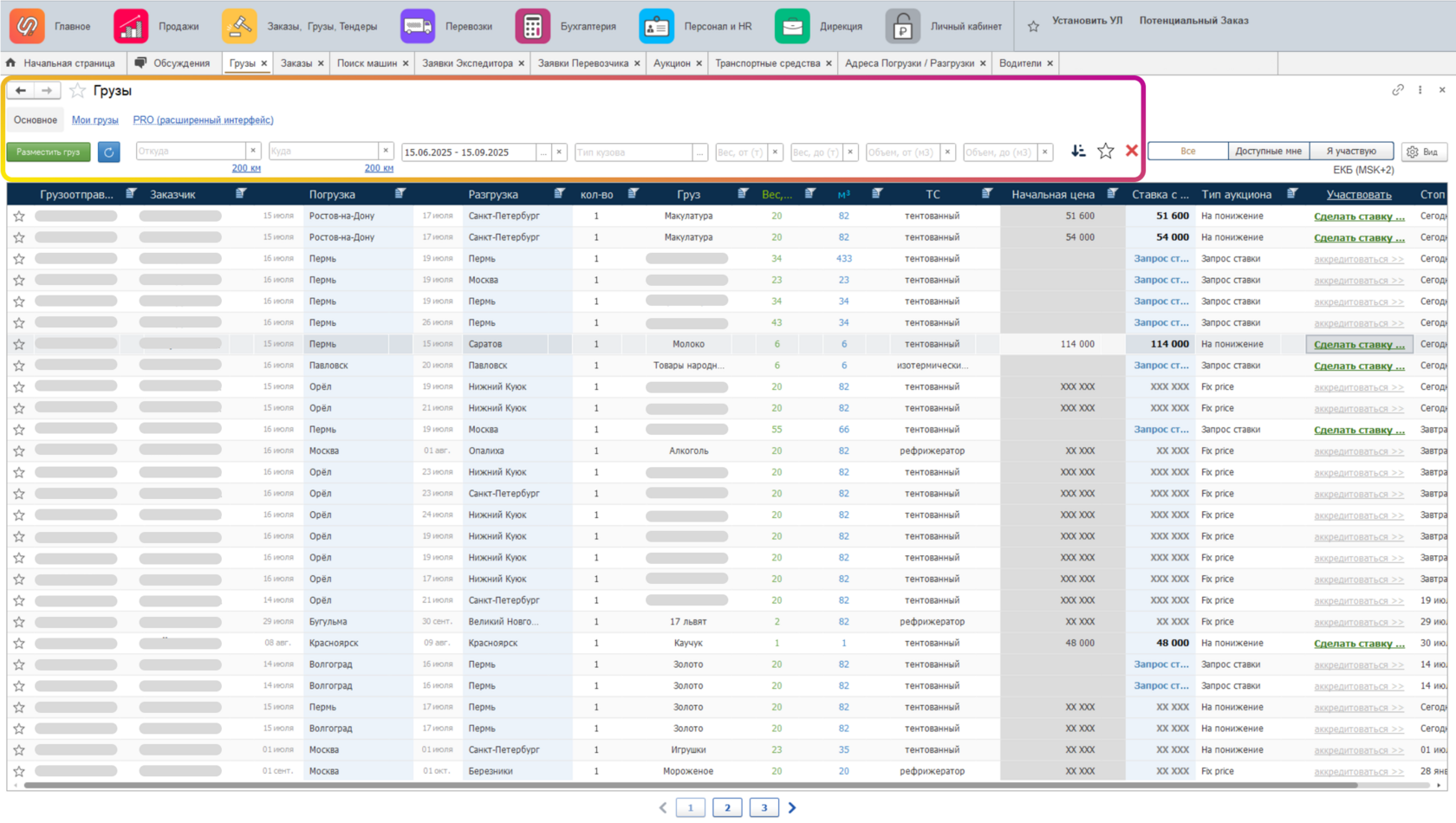
Task: Open PRO (расширенный интерфейс) link
Action: click(x=203, y=120)
